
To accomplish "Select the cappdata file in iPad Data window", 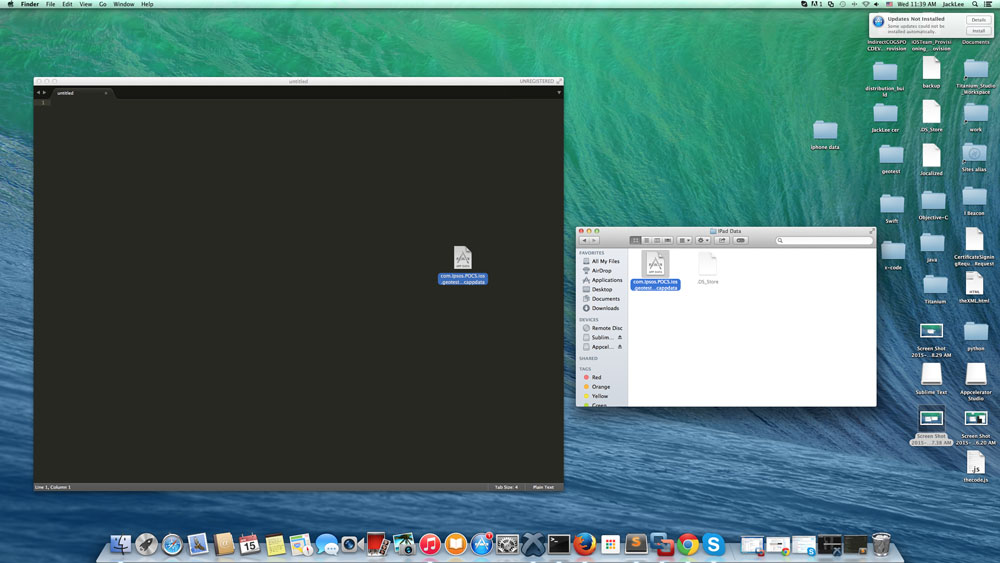I will click(655, 270).
